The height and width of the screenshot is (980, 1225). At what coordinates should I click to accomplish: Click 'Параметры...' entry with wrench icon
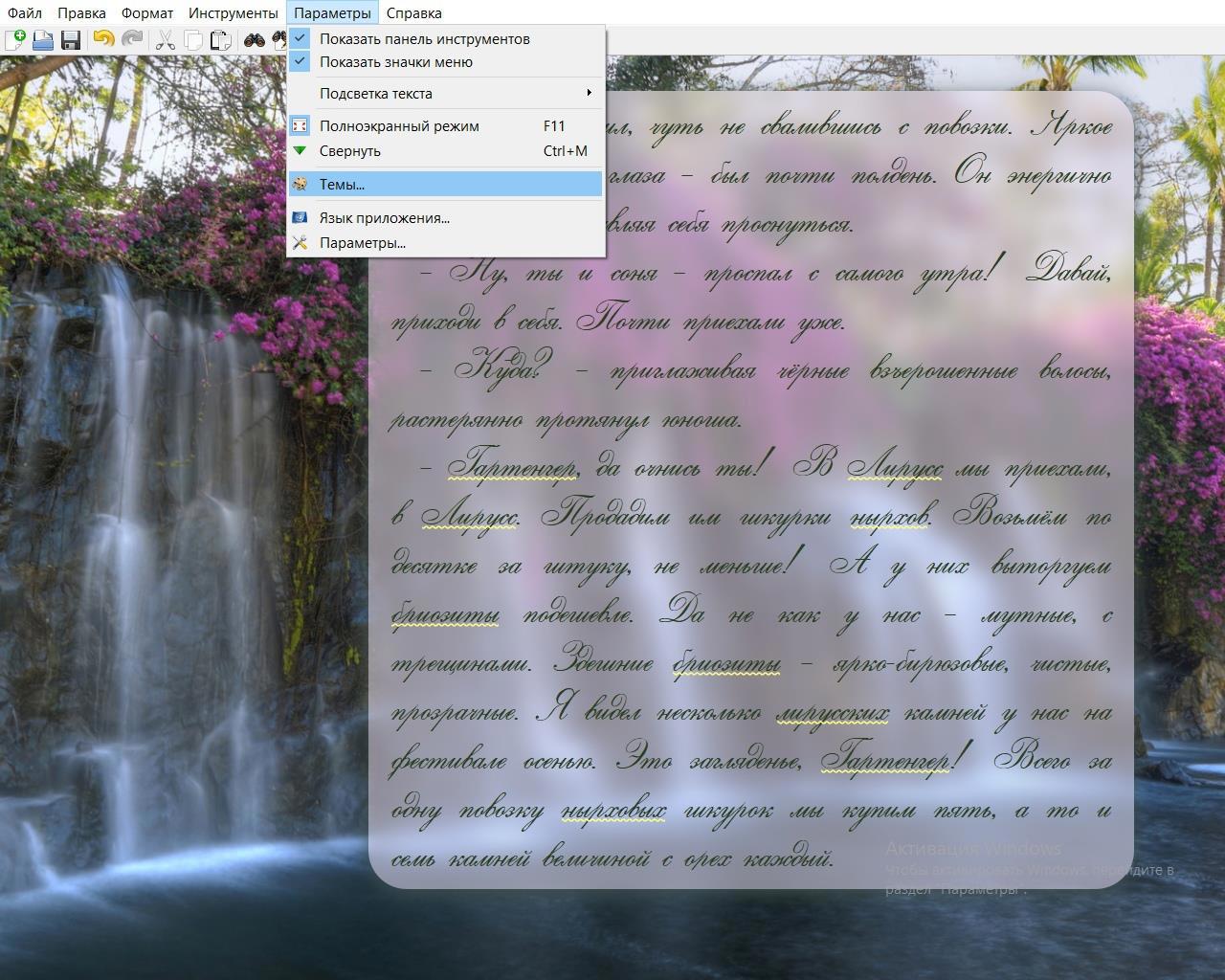(x=362, y=243)
